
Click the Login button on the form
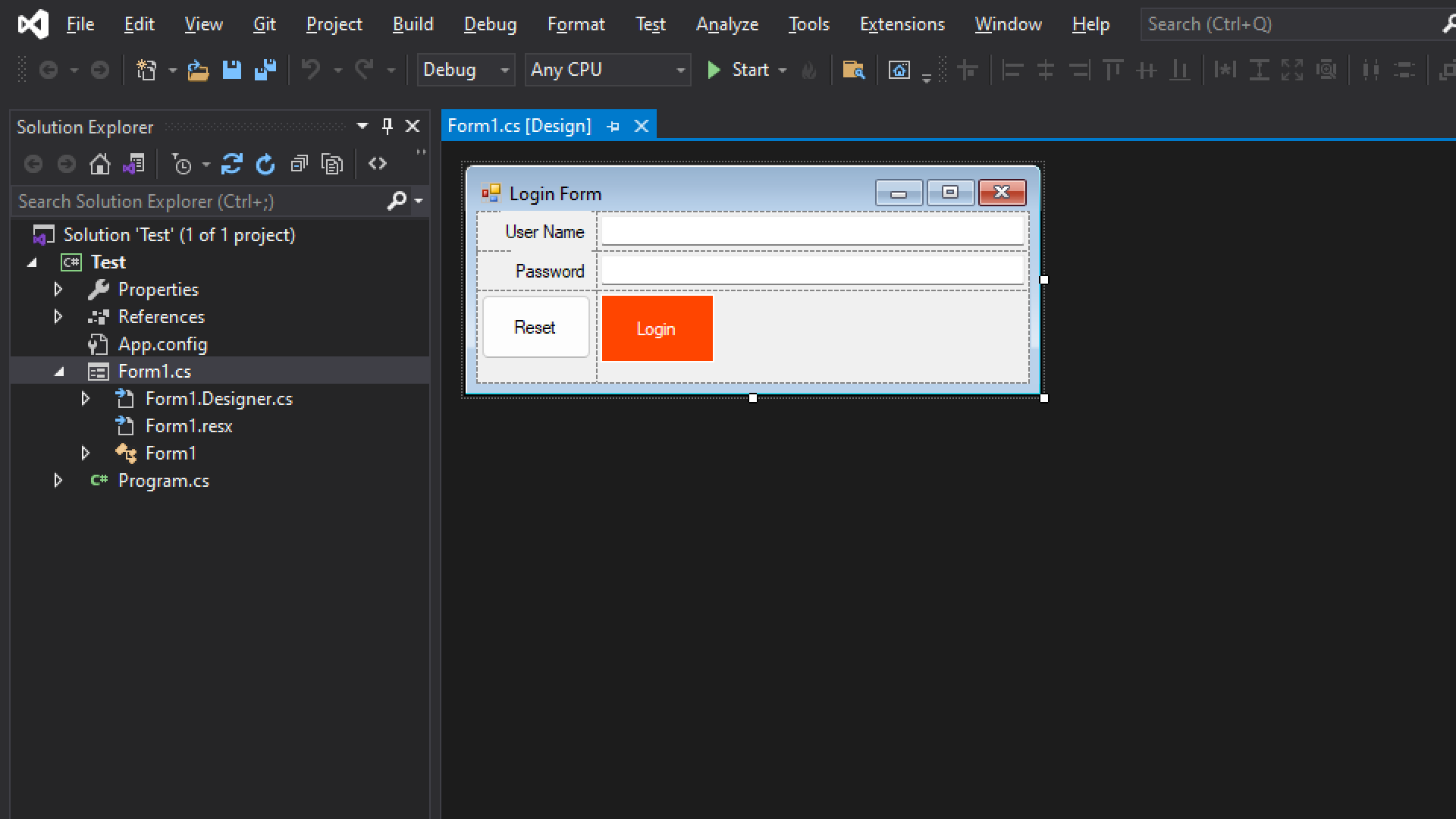coord(657,328)
